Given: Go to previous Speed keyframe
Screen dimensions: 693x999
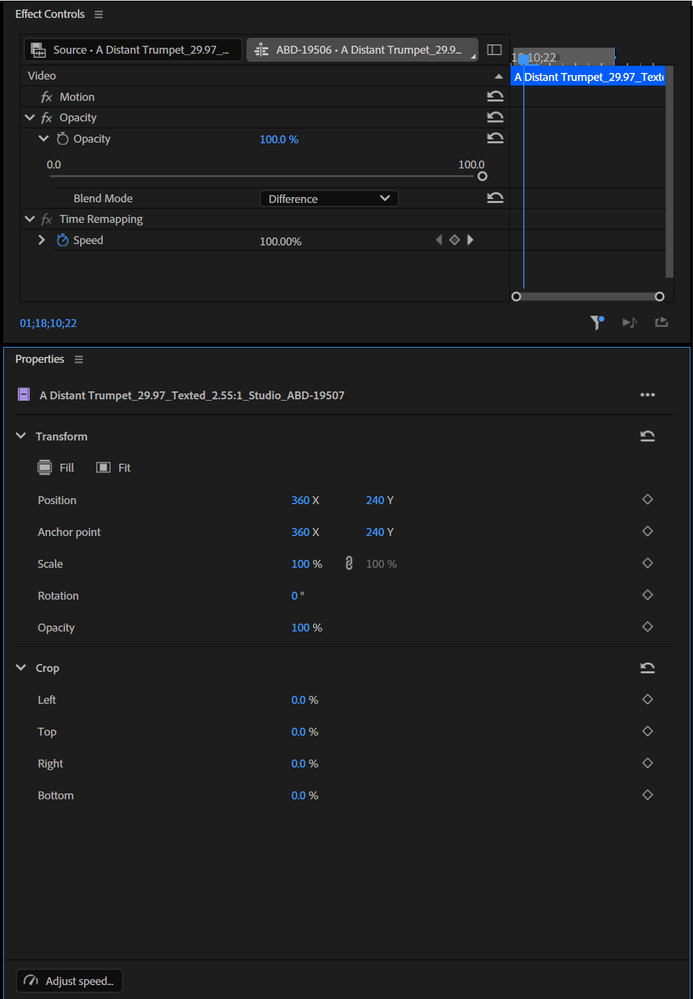Looking at the screenshot, I should coord(438,240).
